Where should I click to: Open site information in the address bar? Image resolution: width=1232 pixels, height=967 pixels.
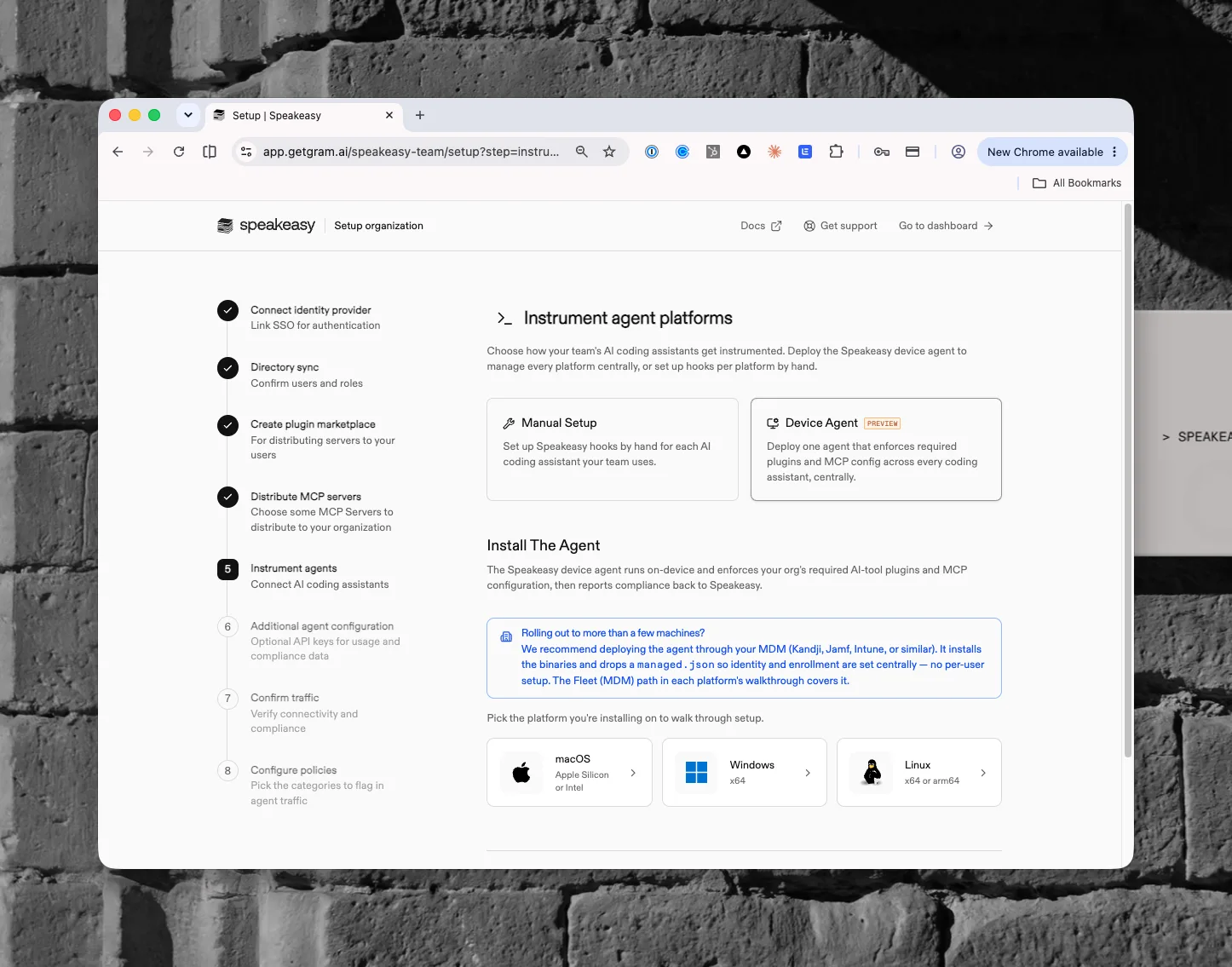[x=246, y=152]
